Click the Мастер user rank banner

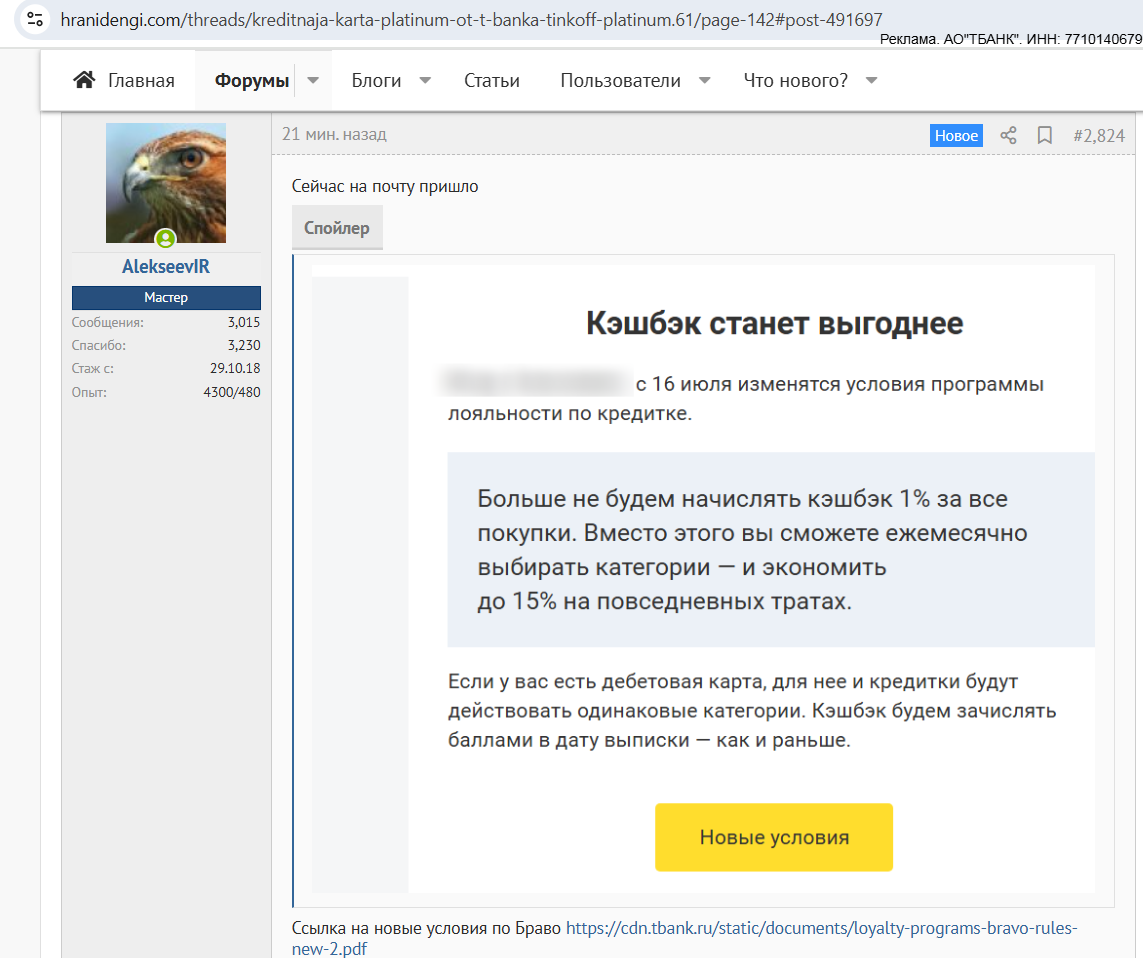pos(166,297)
